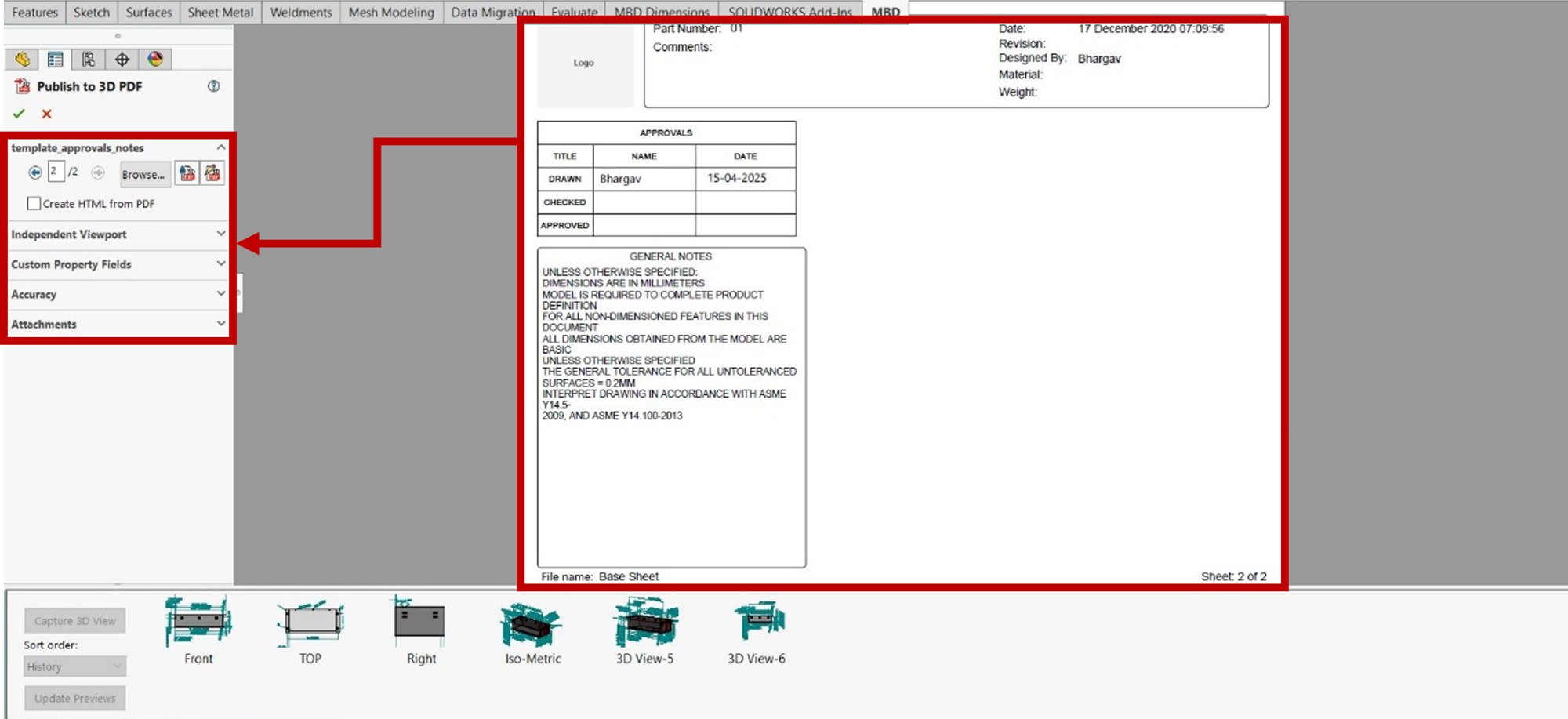
Task: Click the template page number field
Action: coord(56,172)
